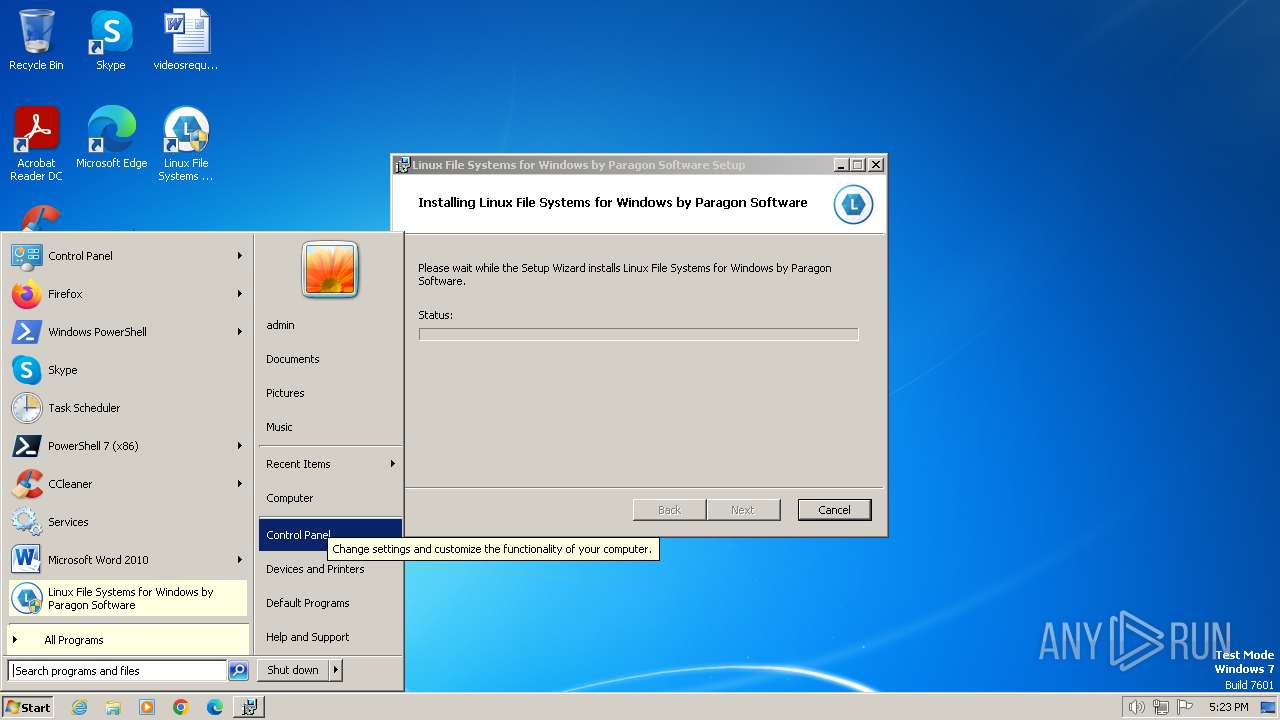Expand the PowerShell 7 (x86) jump list arrow
This screenshot has height=720, width=1280.
240,446
